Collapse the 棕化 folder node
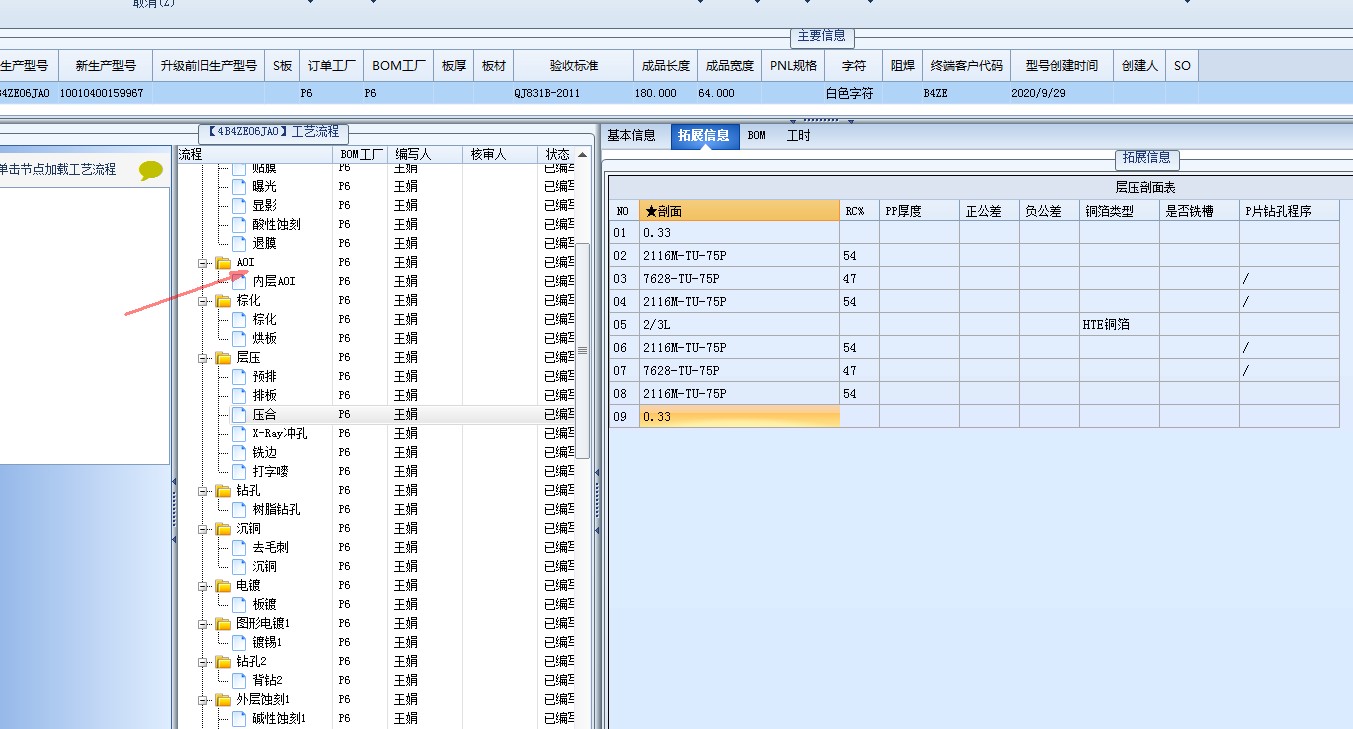Image resolution: width=1353 pixels, height=729 pixels. [204, 301]
